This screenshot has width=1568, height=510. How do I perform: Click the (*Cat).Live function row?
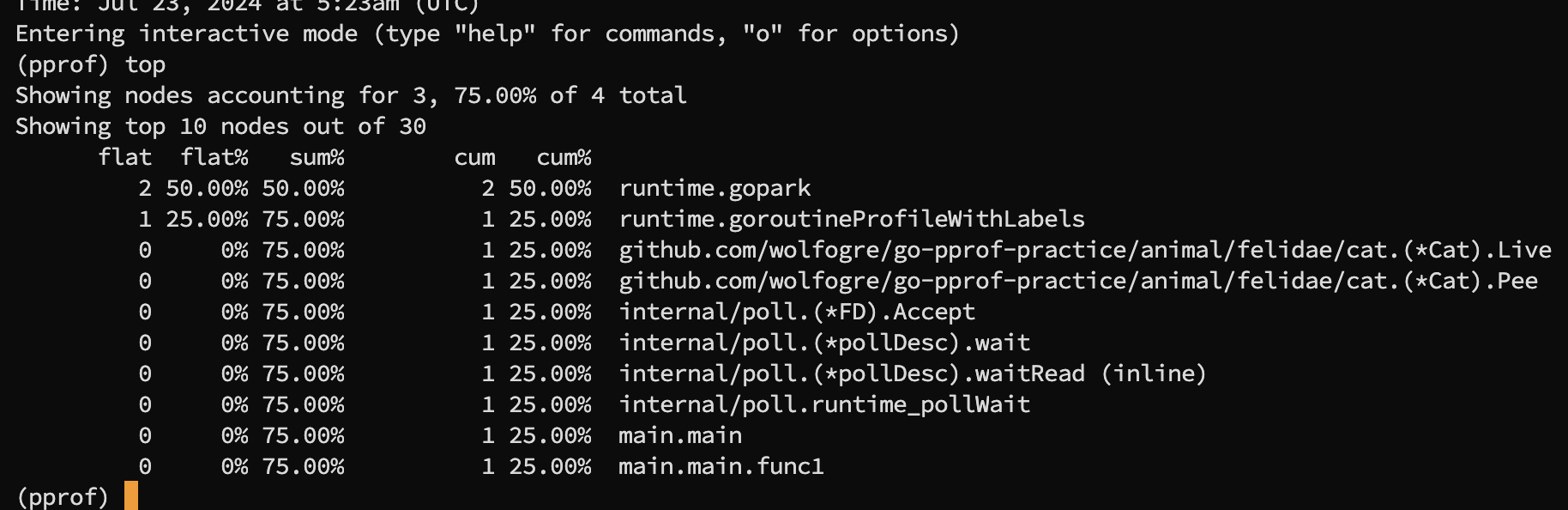click(x=1084, y=250)
